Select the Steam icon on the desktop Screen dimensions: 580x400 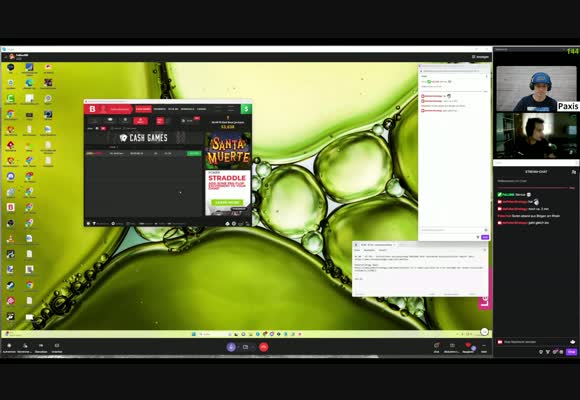10,285
